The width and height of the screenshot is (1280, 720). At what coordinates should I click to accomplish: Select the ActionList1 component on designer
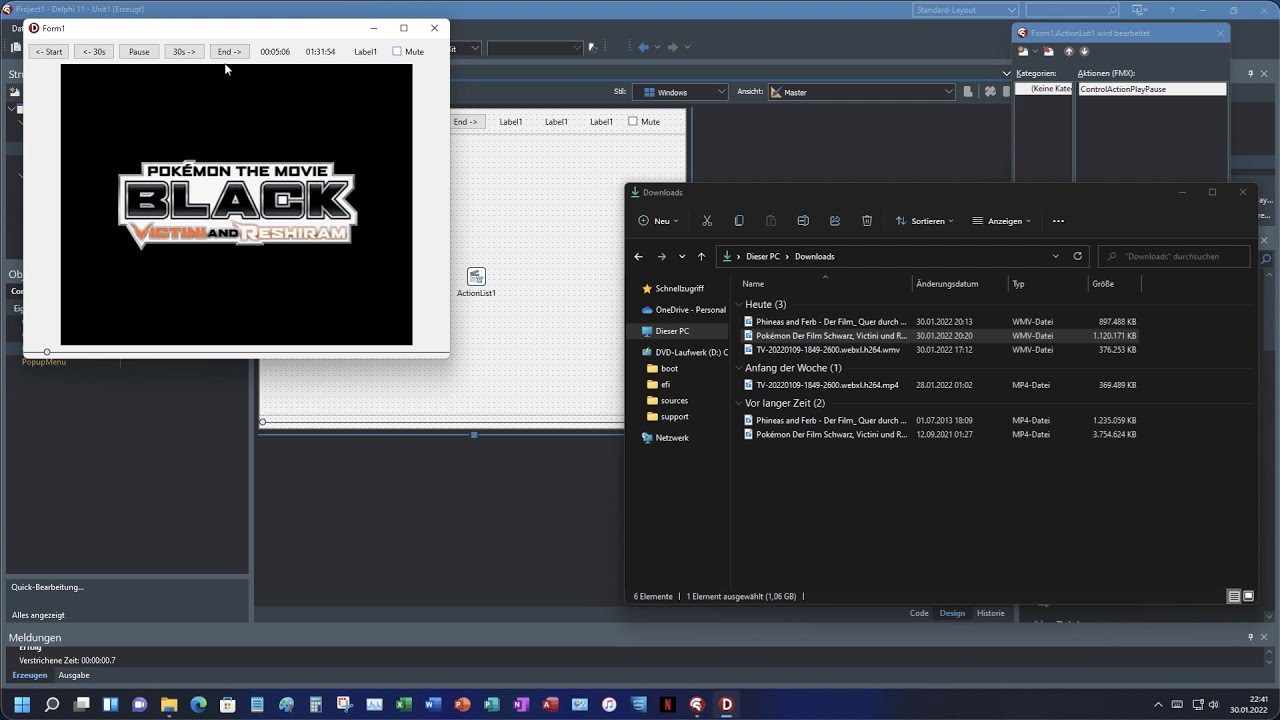[476, 276]
